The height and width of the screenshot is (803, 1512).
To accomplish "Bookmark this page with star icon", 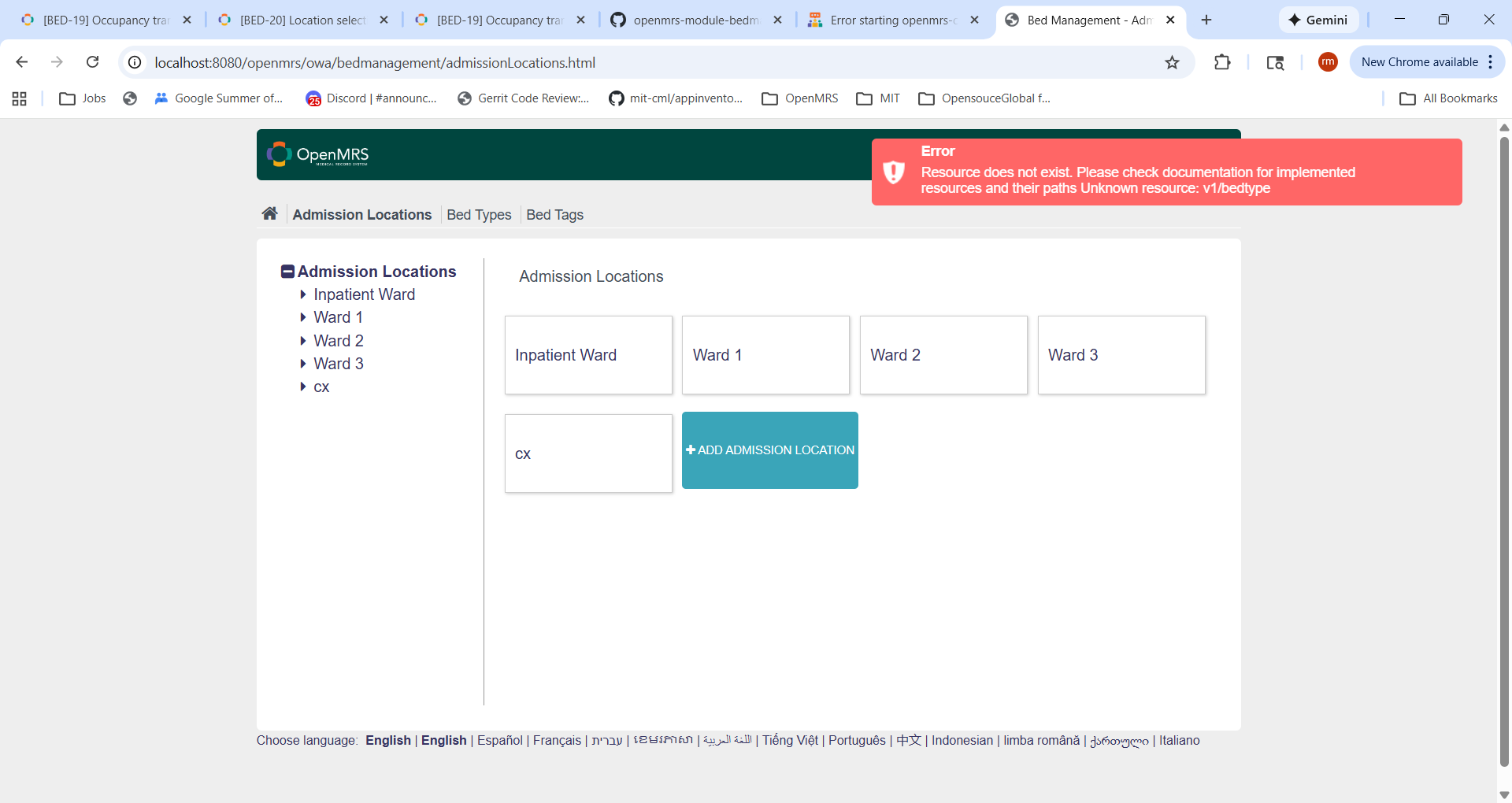I will point(1172,62).
